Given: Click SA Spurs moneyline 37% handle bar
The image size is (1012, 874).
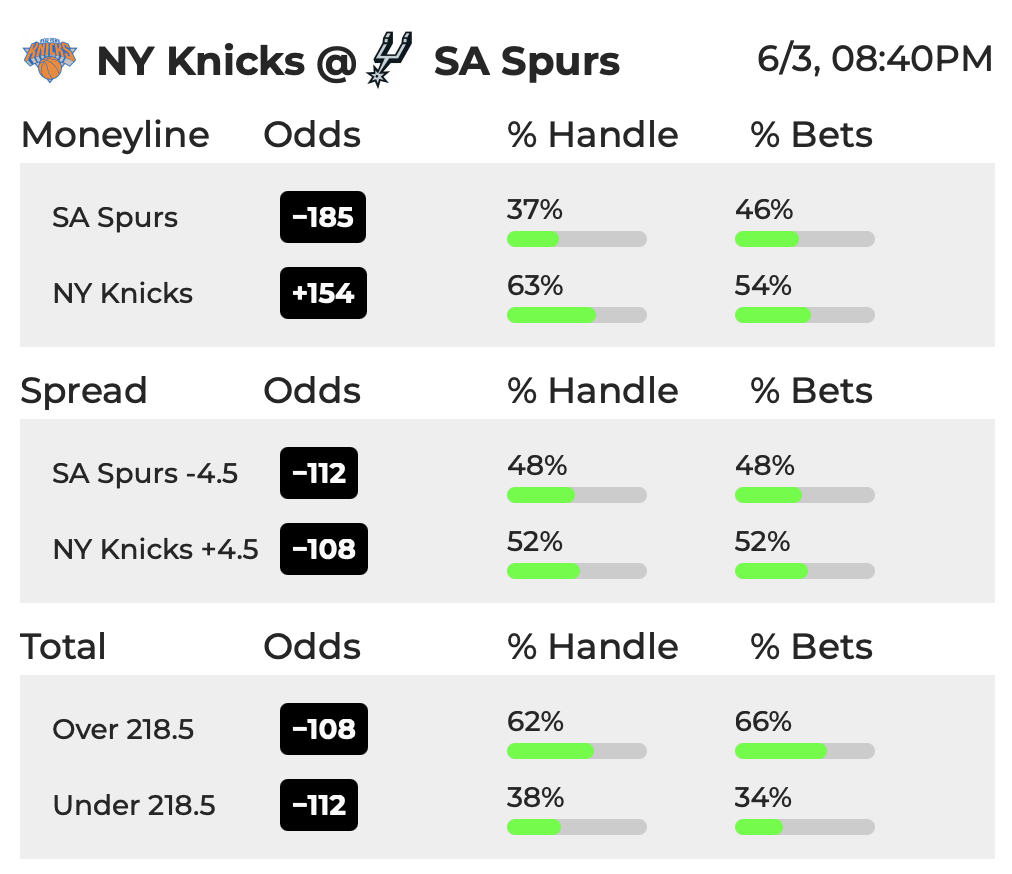Looking at the screenshot, I should [577, 239].
